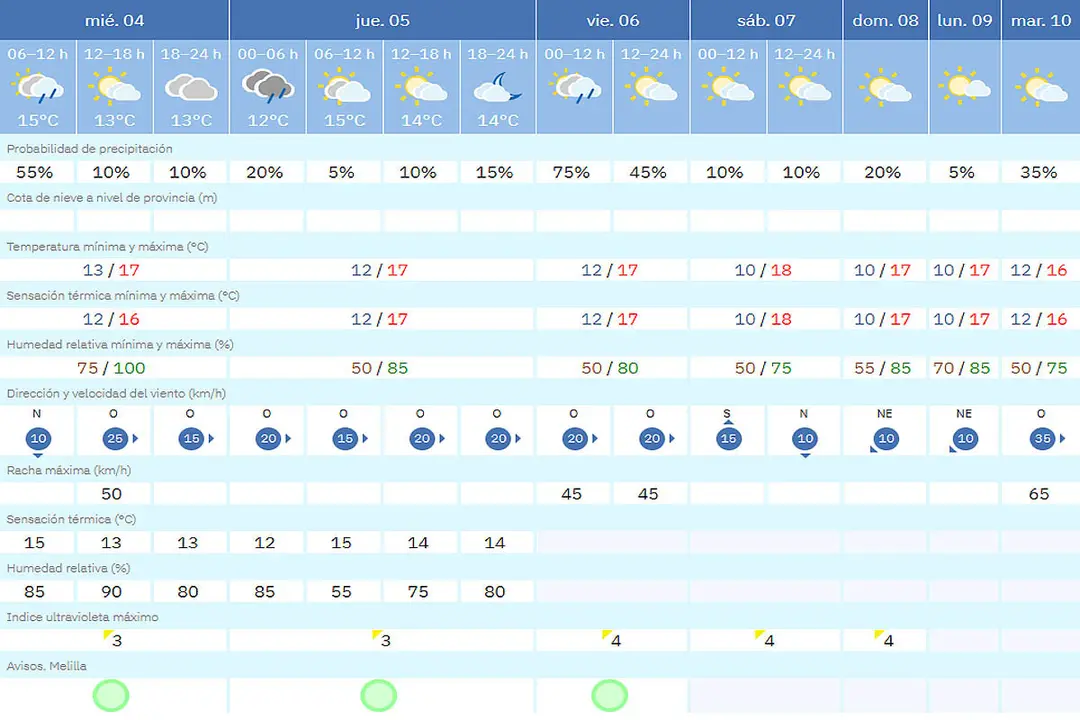Select the mié. 04 day header

(x=114, y=20)
